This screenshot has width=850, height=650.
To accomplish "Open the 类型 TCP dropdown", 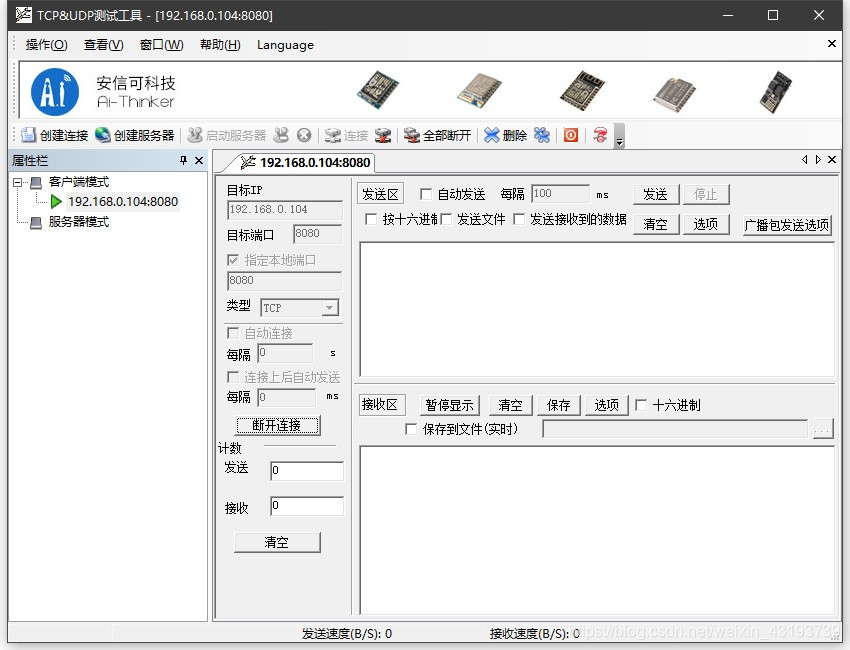I will click(329, 308).
